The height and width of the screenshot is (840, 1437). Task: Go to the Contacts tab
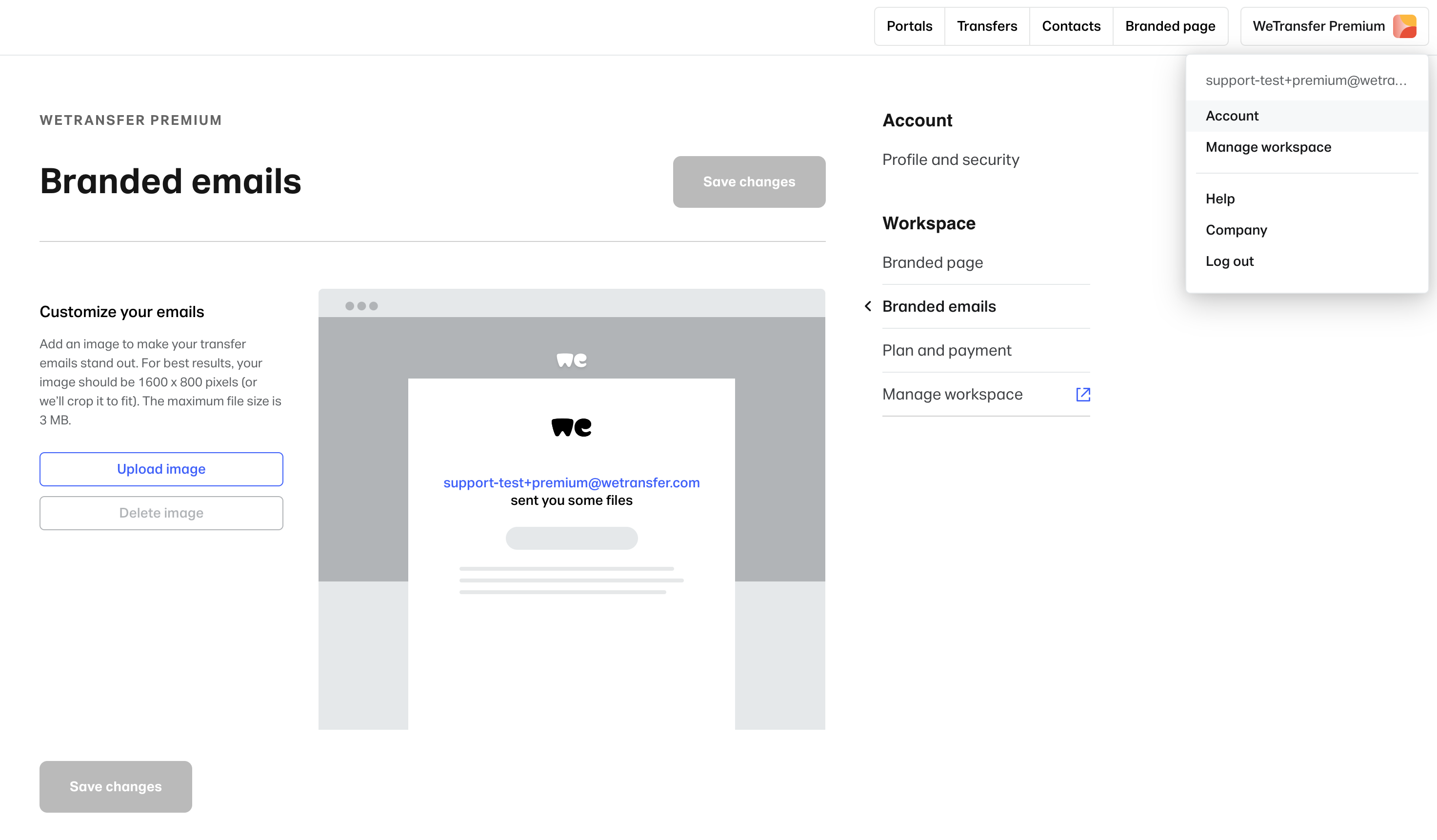tap(1071, 26)
